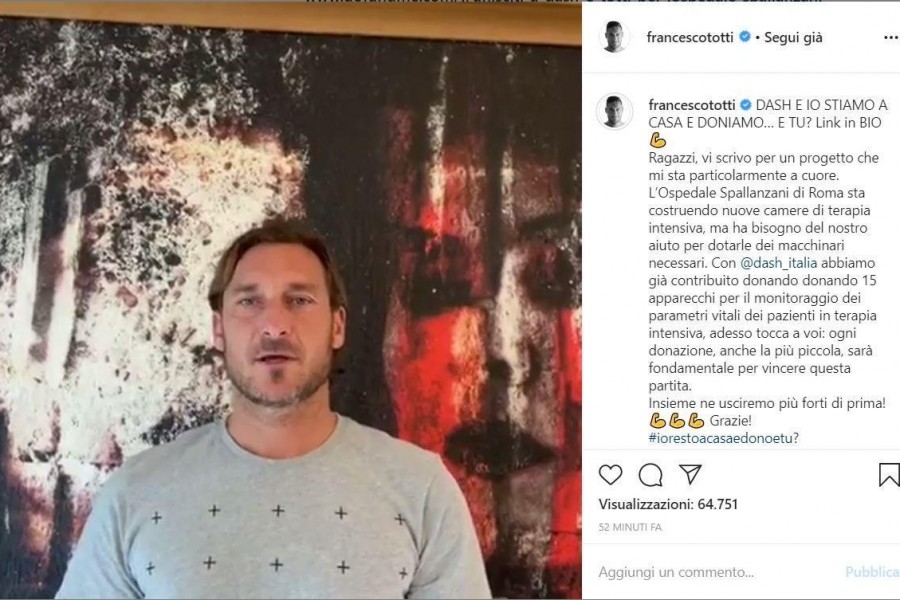The width and height of the screenshot is (900, 600).
Task: Open the three-dot more options menu
Action: [x=891, y=37]
